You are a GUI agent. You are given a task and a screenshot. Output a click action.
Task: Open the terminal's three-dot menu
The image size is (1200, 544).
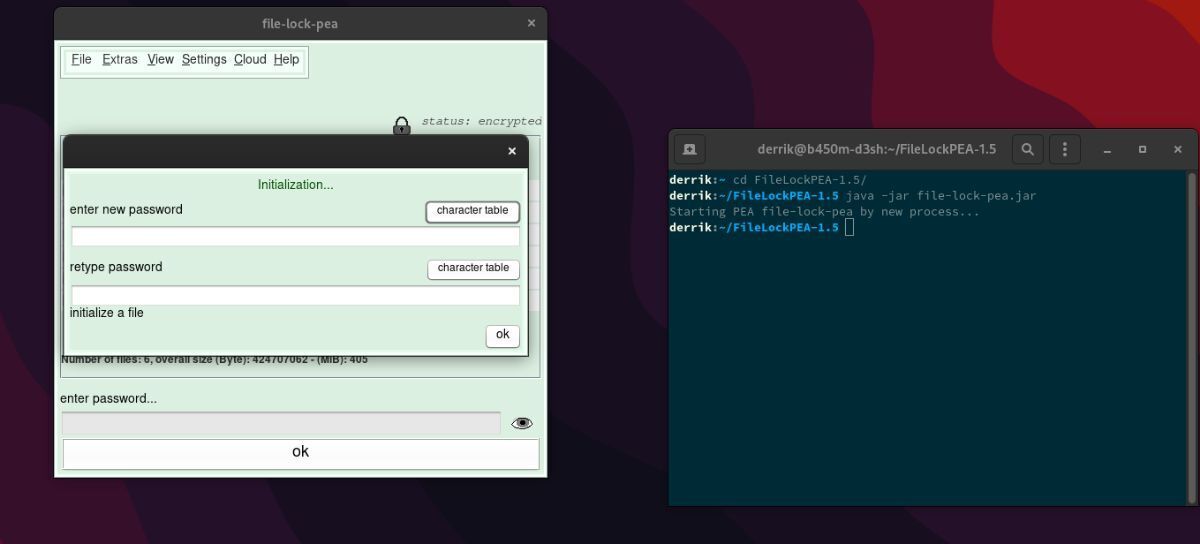point(1064,149)
